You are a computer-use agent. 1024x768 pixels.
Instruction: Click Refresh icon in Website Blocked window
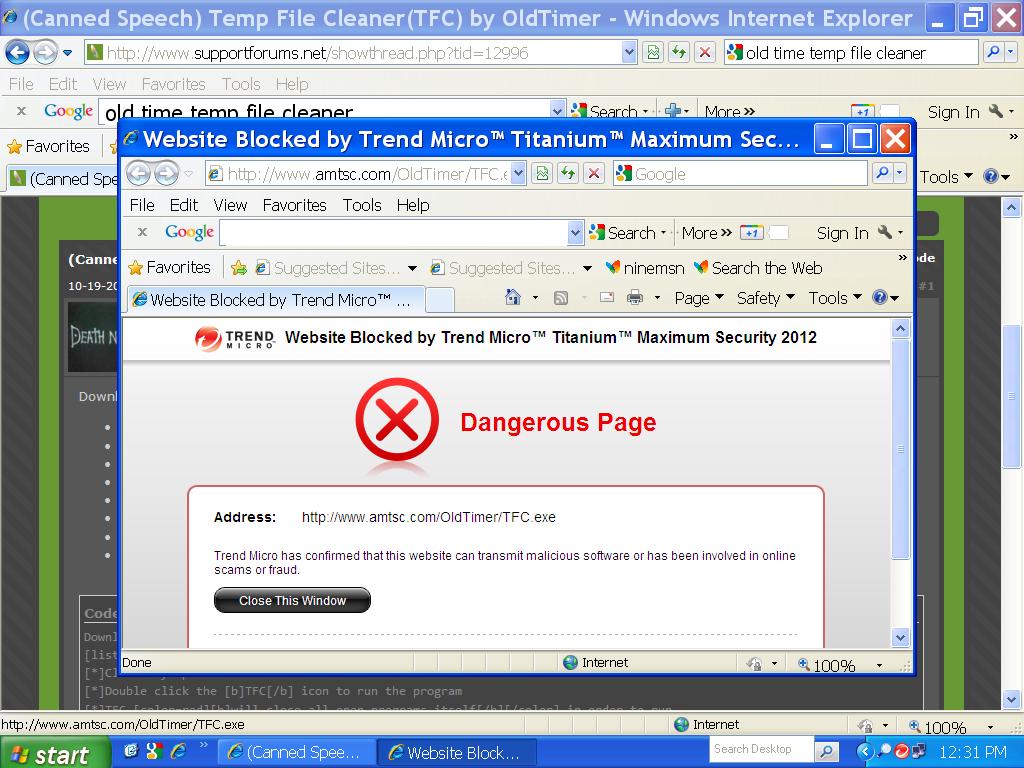[x=568, y=174]
